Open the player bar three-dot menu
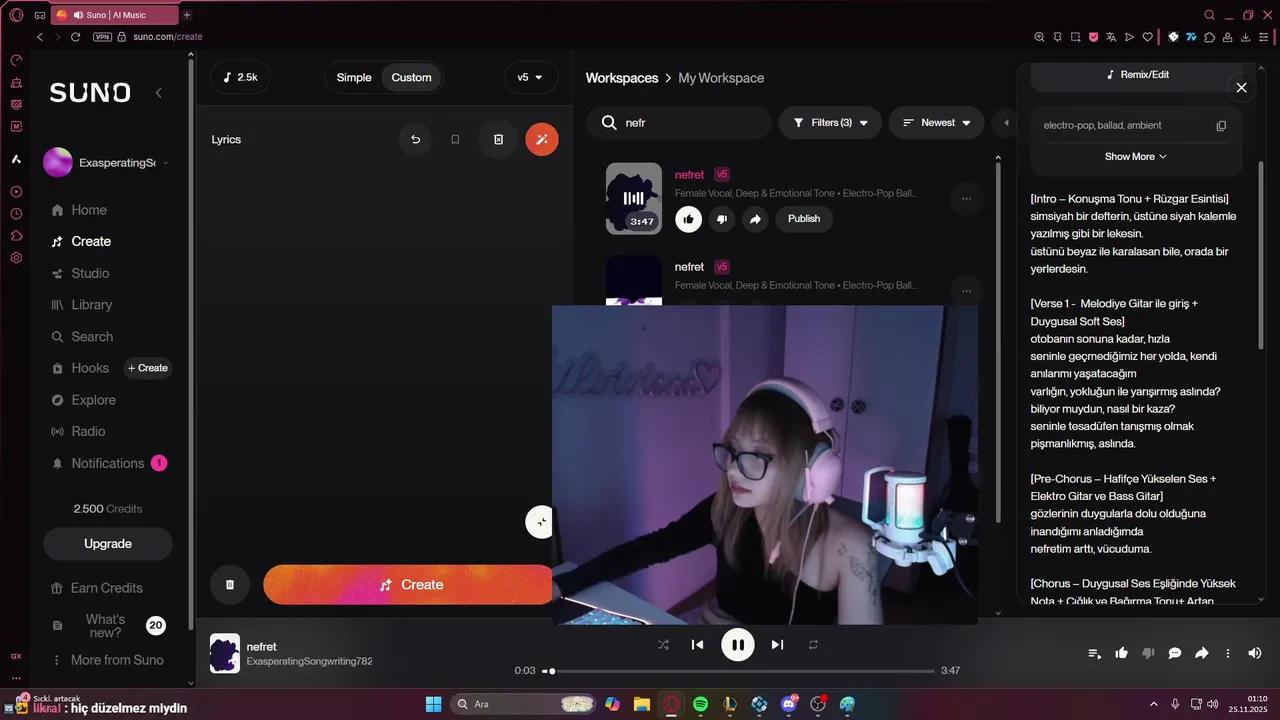1280x720 pixels. click(1228, 653)
